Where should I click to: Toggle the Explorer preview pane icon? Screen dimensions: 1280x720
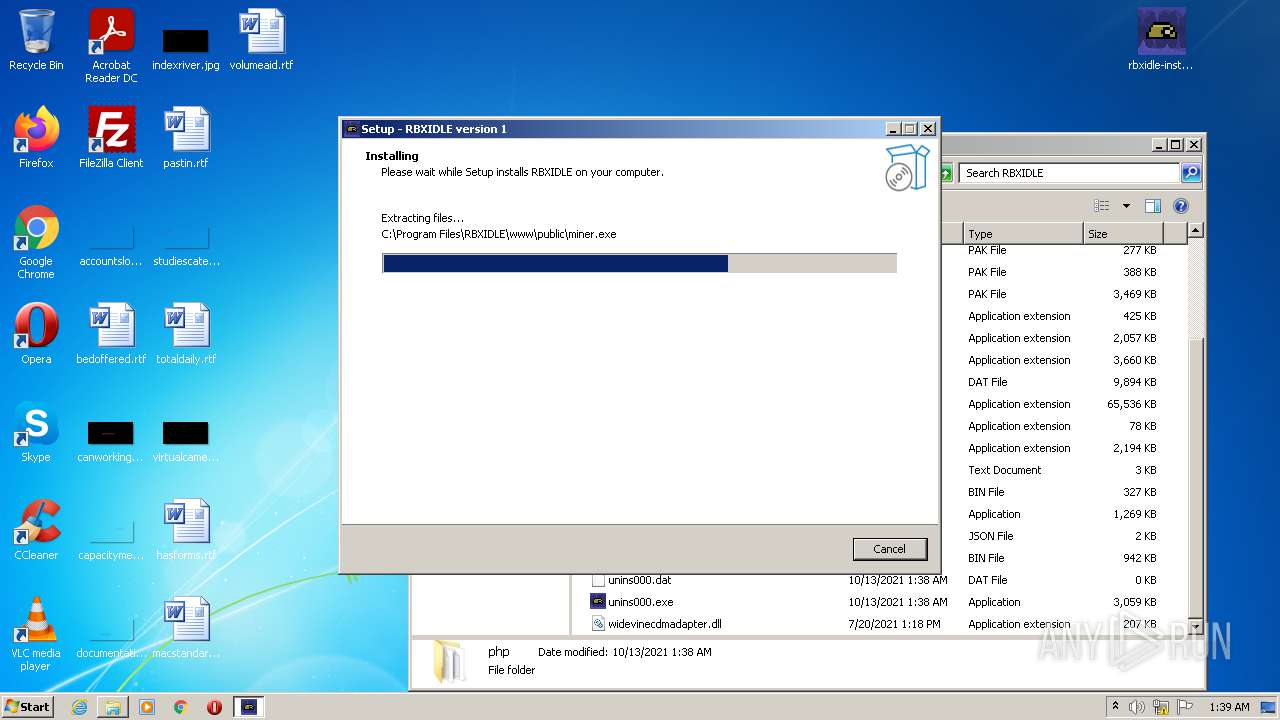pyautogui.click(x=1153, y=206)
